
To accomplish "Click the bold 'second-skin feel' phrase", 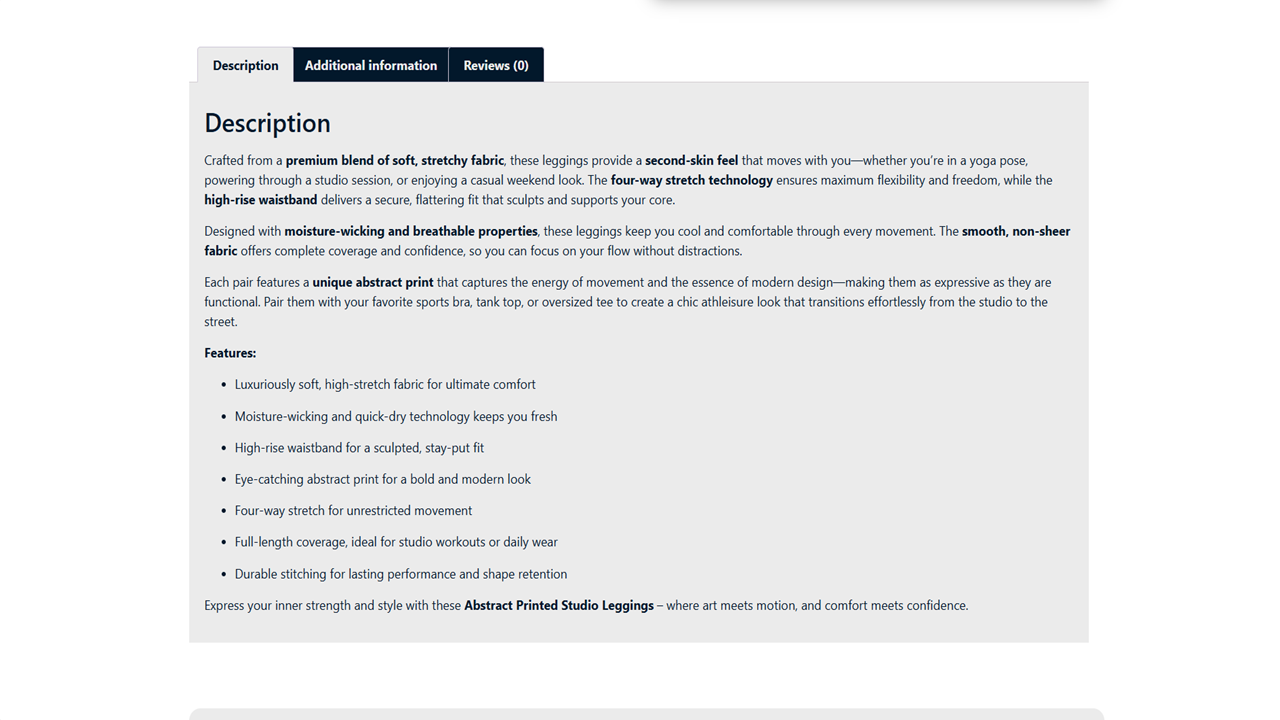I will (691, 160).
